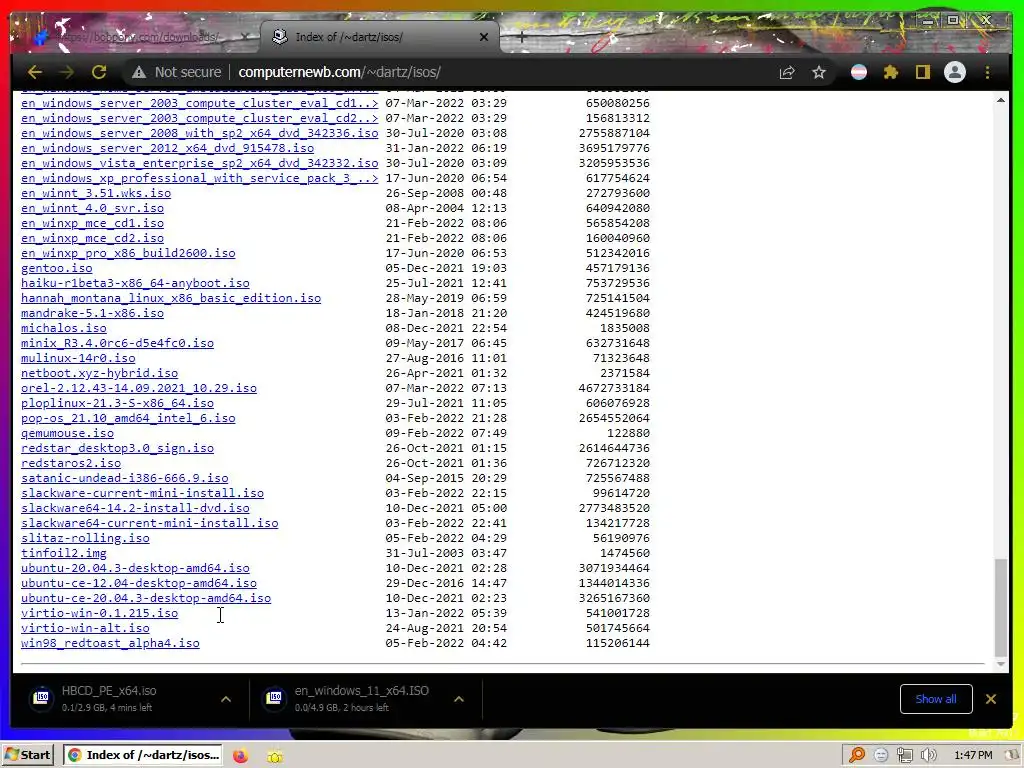Download mandrake-5.1-x86.iso
1024x768 pixels.
coord(92,313)
